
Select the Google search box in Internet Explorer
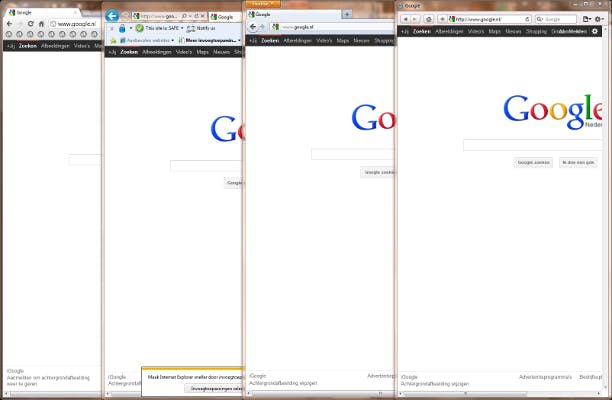click(x=206, y=166)
